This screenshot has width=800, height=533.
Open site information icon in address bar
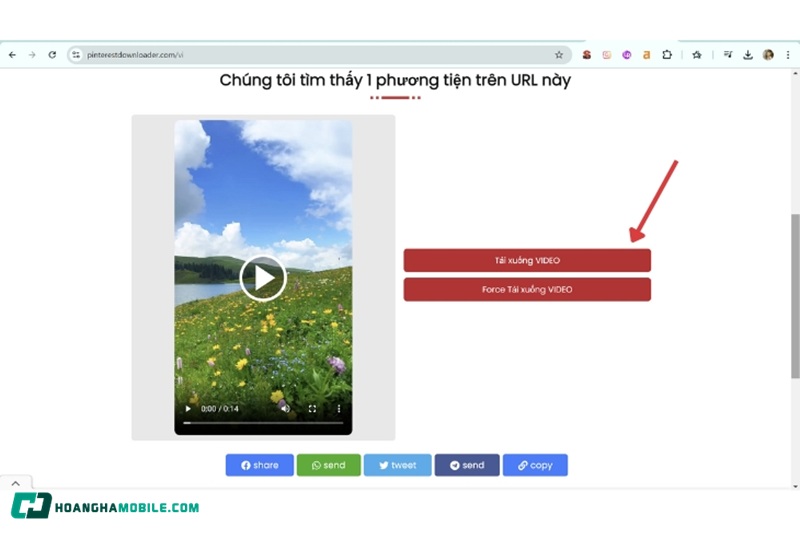click(x=76, y=55)
